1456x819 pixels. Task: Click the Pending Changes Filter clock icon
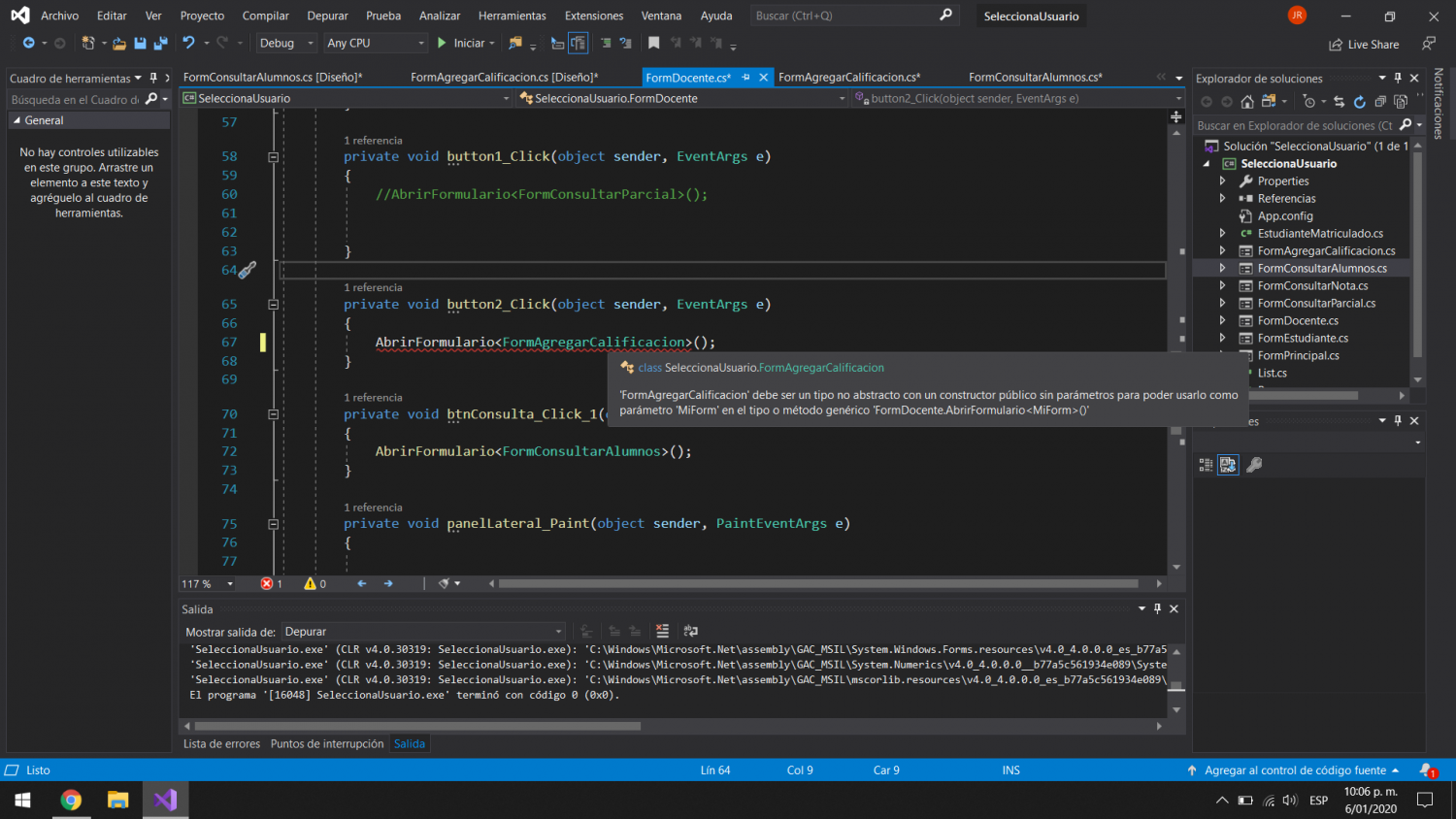[1308, 102]
